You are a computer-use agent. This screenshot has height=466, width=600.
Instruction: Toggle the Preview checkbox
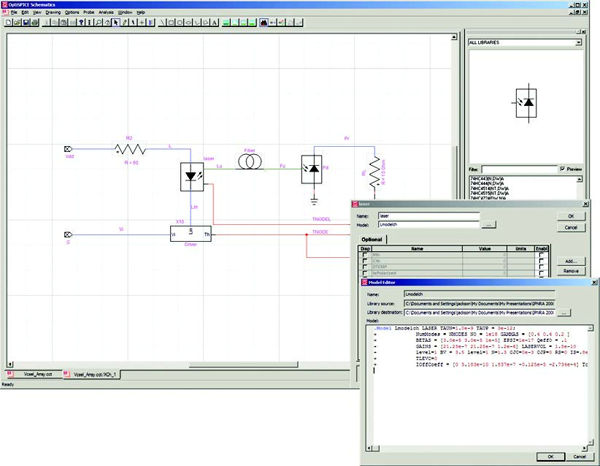tap(563, 169)
